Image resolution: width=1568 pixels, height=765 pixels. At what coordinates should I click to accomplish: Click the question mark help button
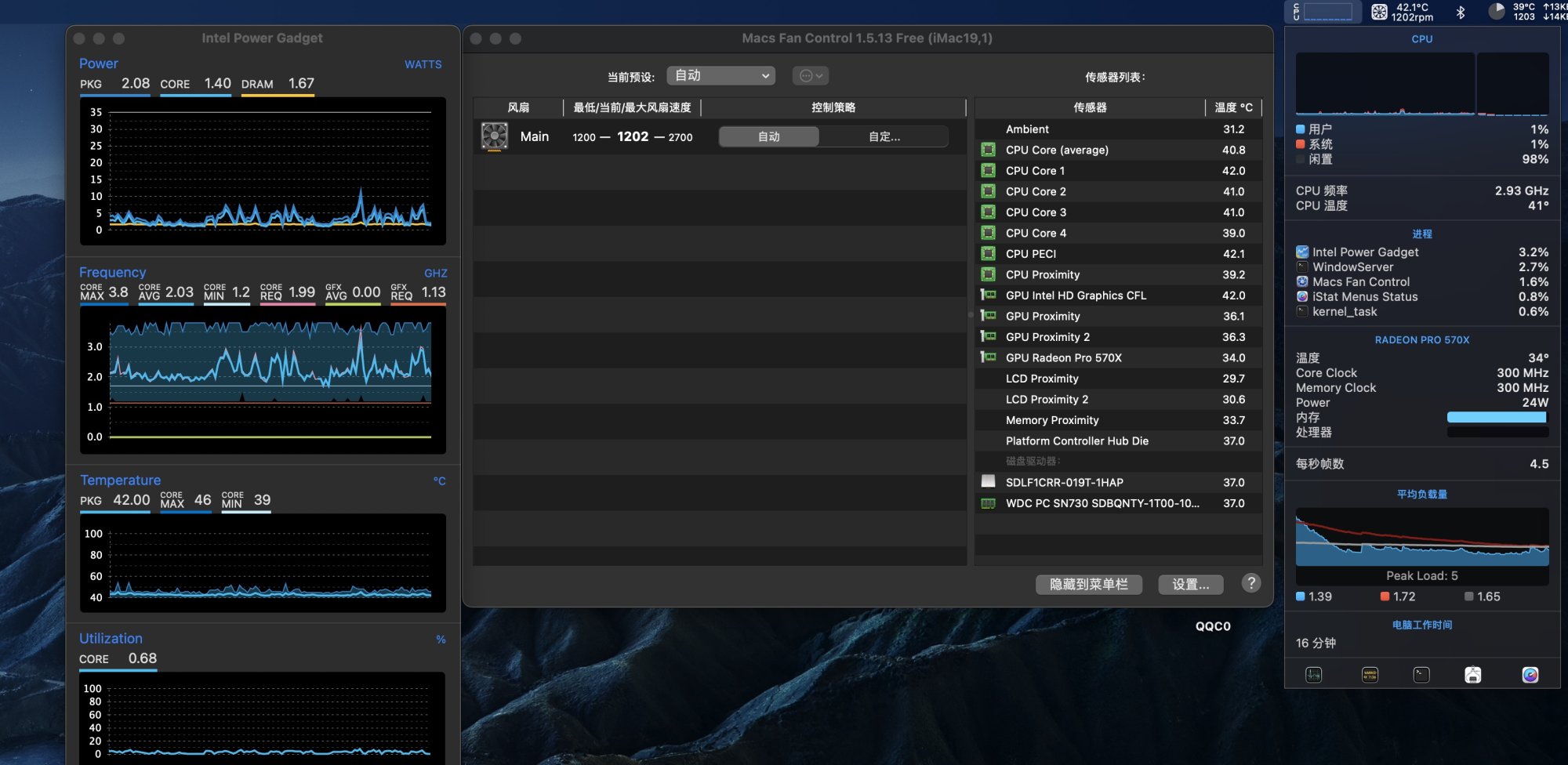click(x=1251, y=583)
